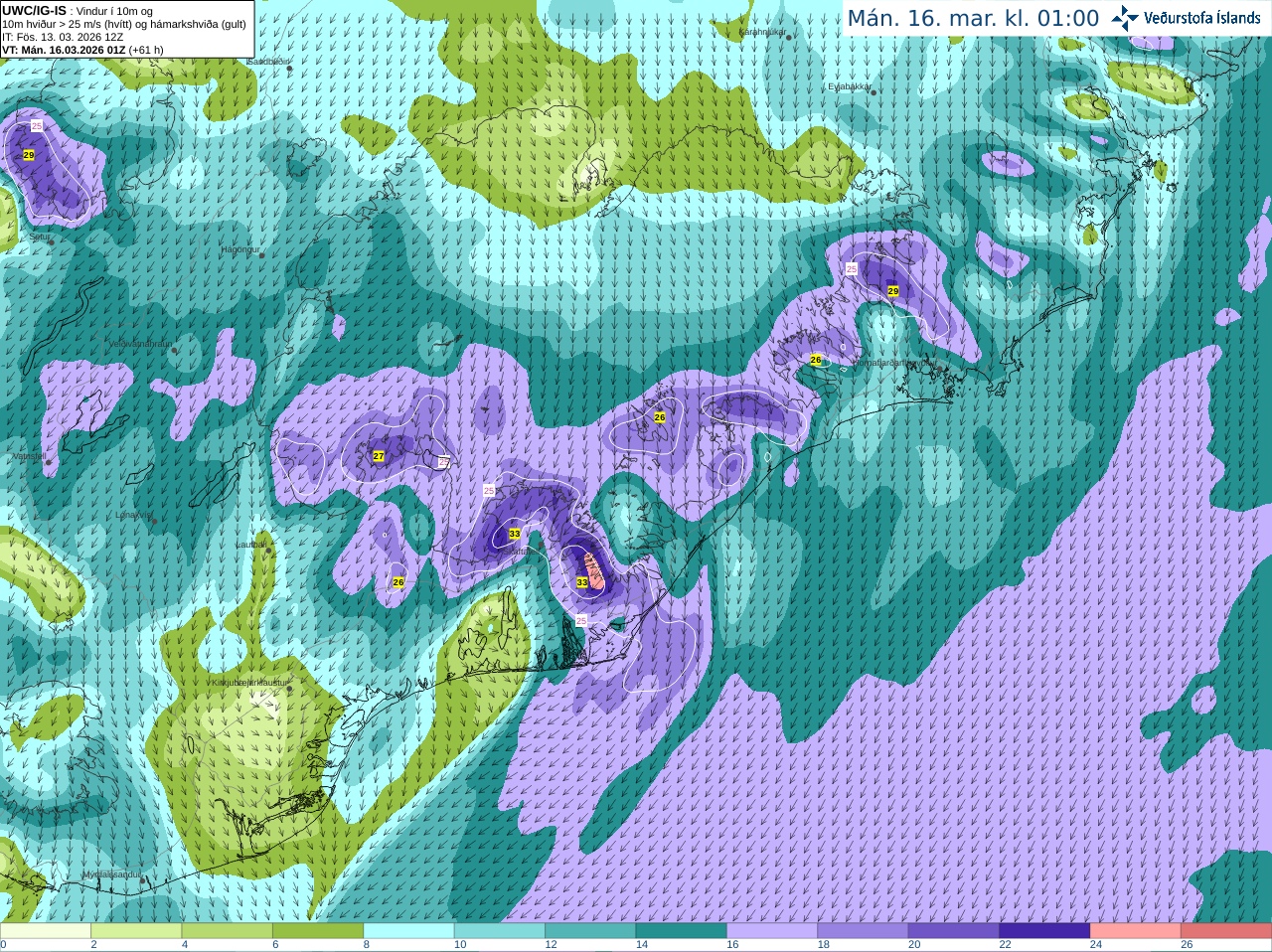Image resolution: width=1272 pixels, height=952 pixels.
Task: Click the Veðurstofa Íslands logo emblem
Action: (1125, 18)
